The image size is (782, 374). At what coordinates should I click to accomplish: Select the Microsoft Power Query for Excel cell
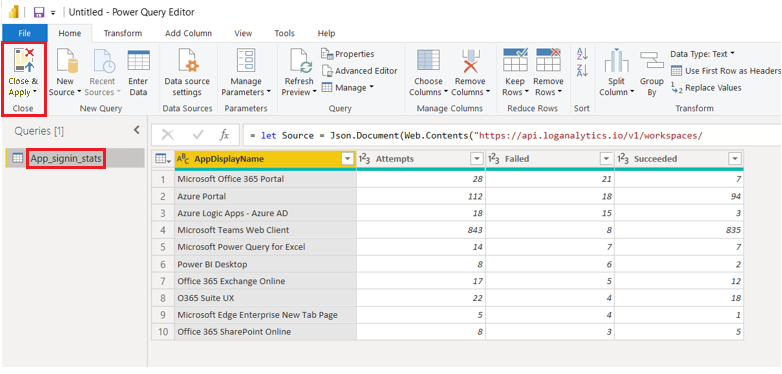click(265, 247)
